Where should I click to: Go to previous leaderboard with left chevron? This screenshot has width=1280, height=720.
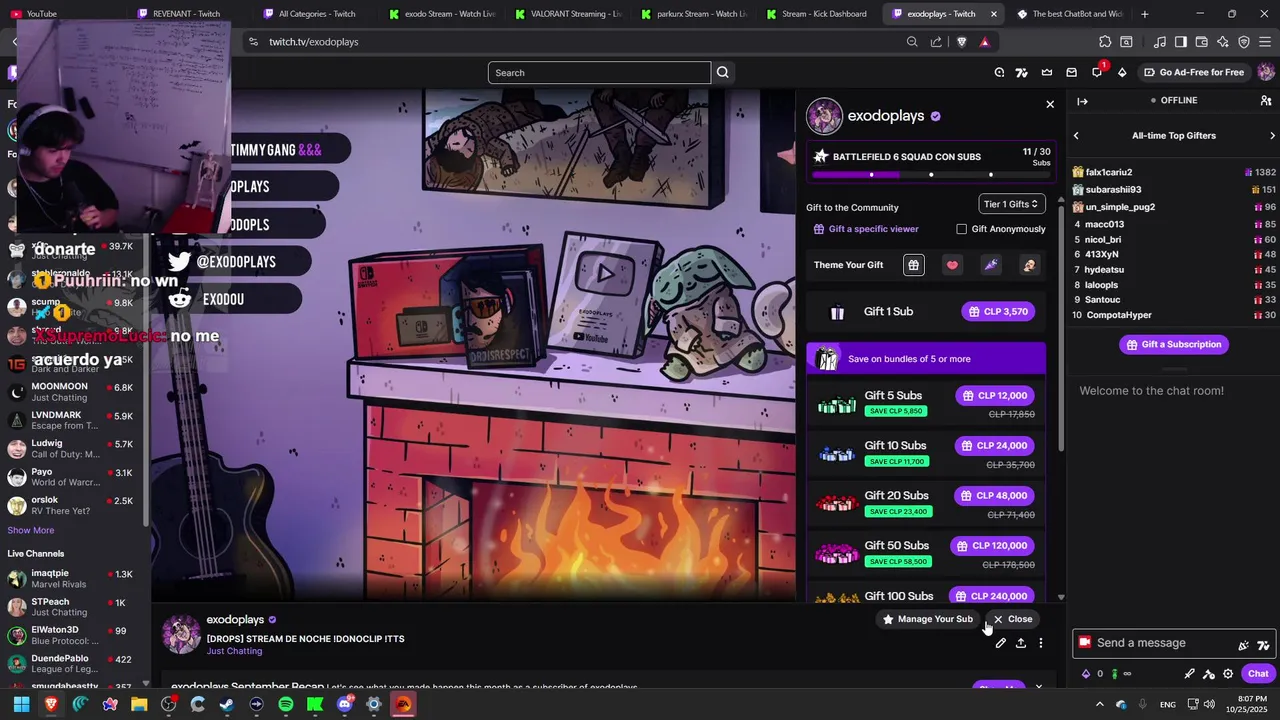click(1076, 135)
